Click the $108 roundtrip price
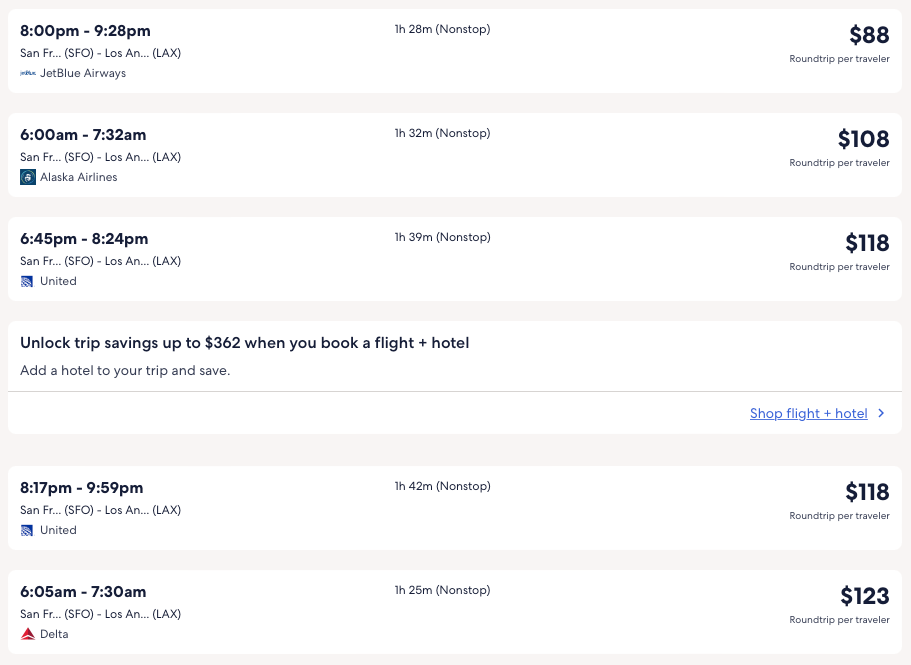This screenshot has width=911, height=665. pyautogui.click(x=863, y=140)
